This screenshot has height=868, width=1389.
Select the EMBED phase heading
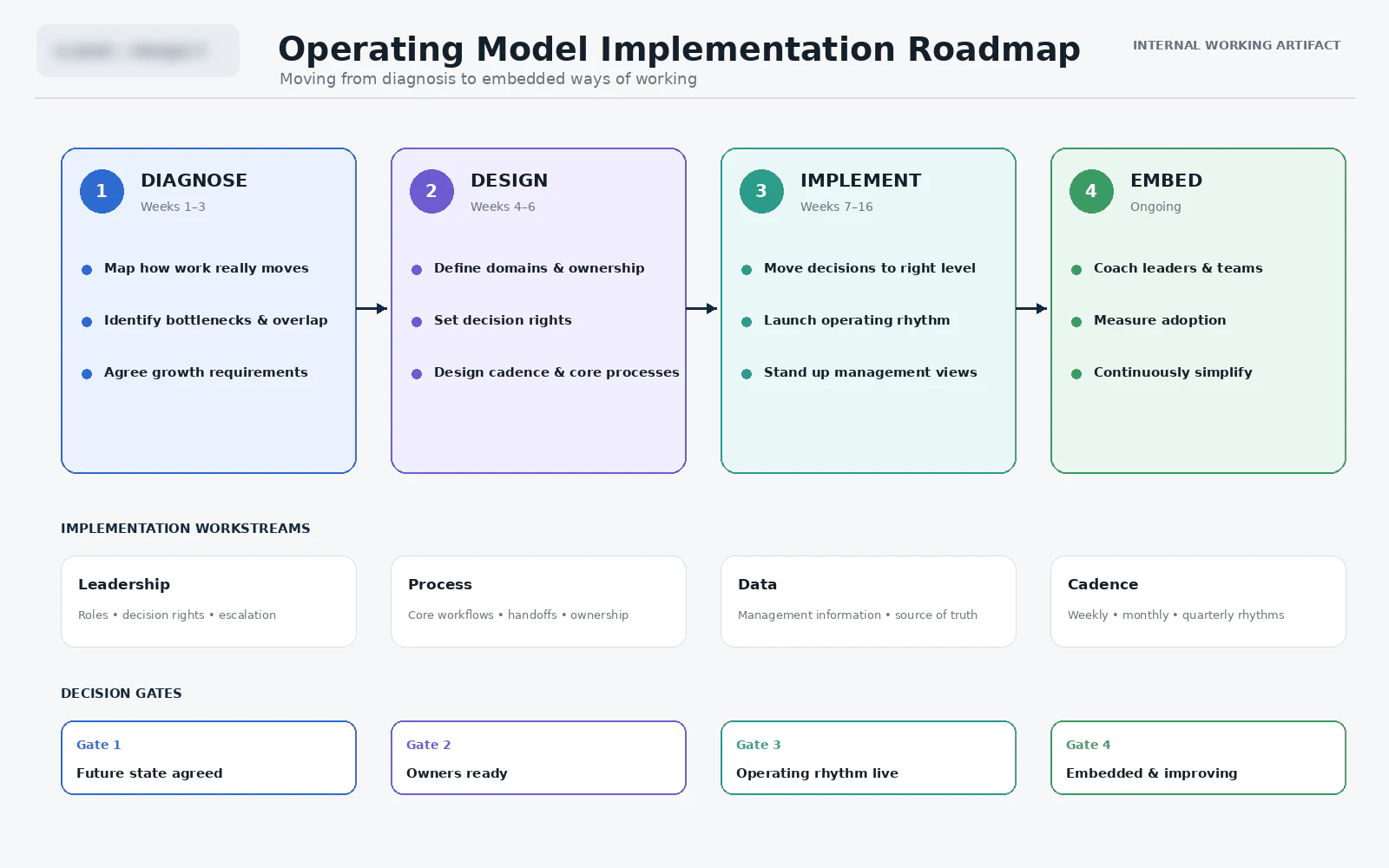click(1166, 181)
